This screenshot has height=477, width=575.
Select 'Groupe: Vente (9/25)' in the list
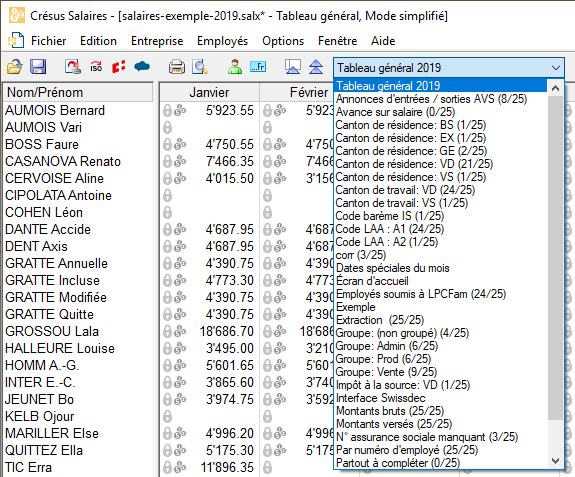[x=386, y=372]
